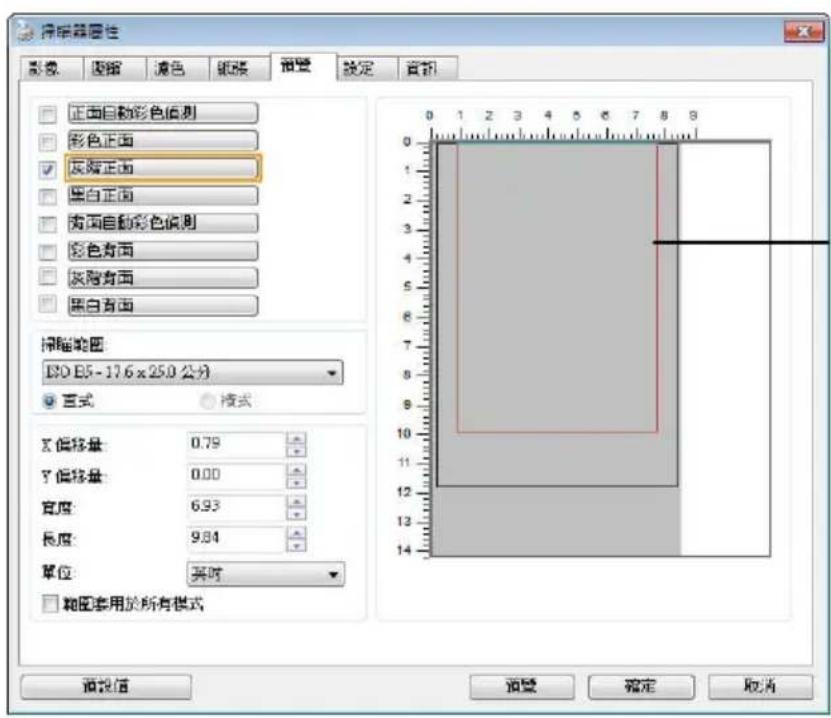Open the 單位 unit dropdown showing 英吋
This screenshot has width=831, height=718.
266,574
